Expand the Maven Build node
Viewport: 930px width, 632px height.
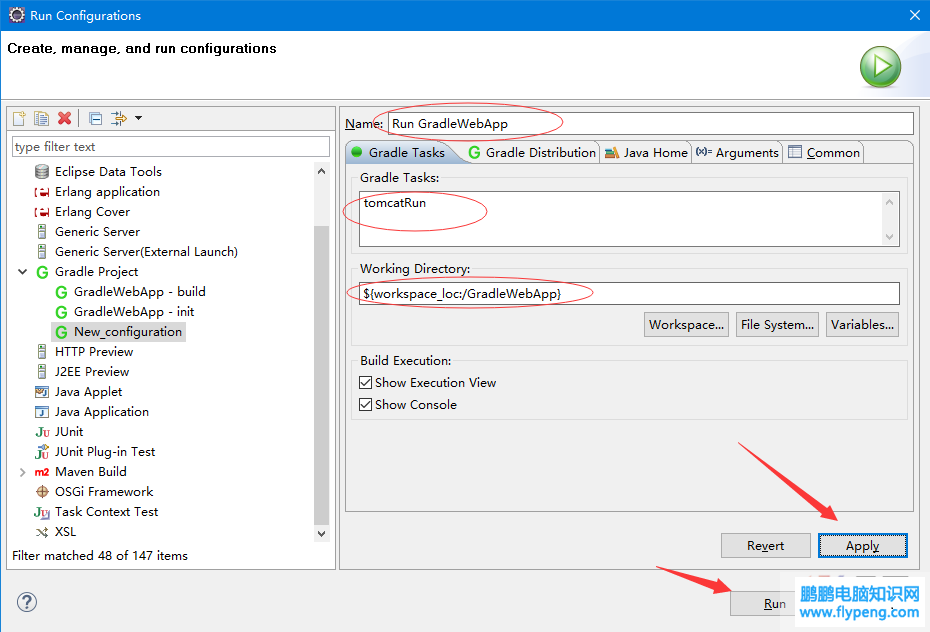(23, 473)
